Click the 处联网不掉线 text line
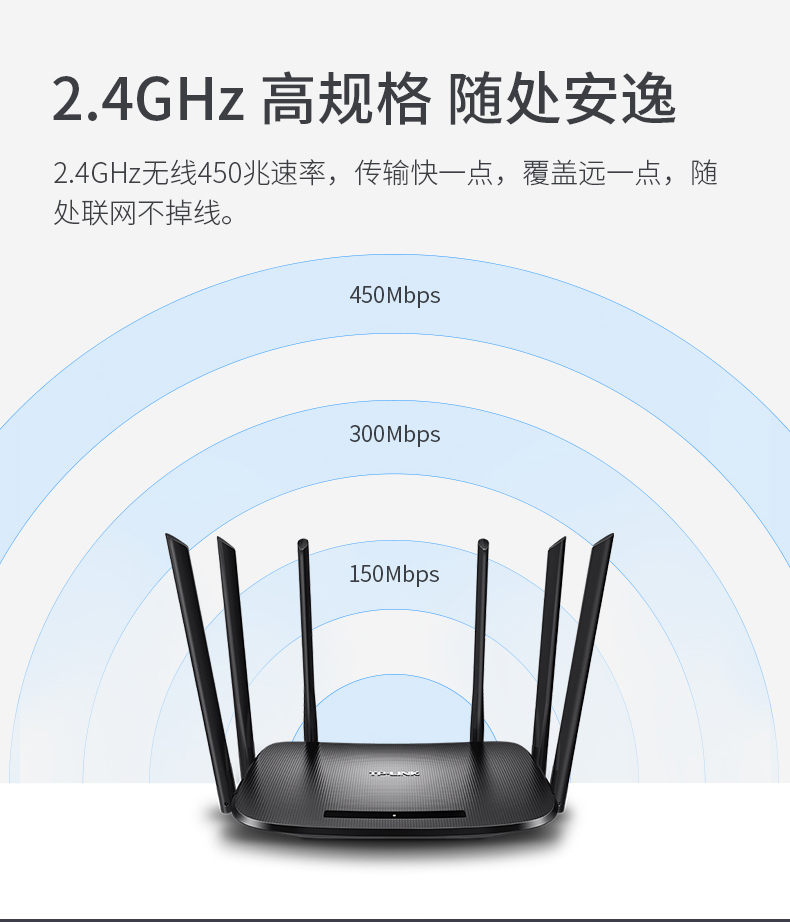 coord(145,212)
